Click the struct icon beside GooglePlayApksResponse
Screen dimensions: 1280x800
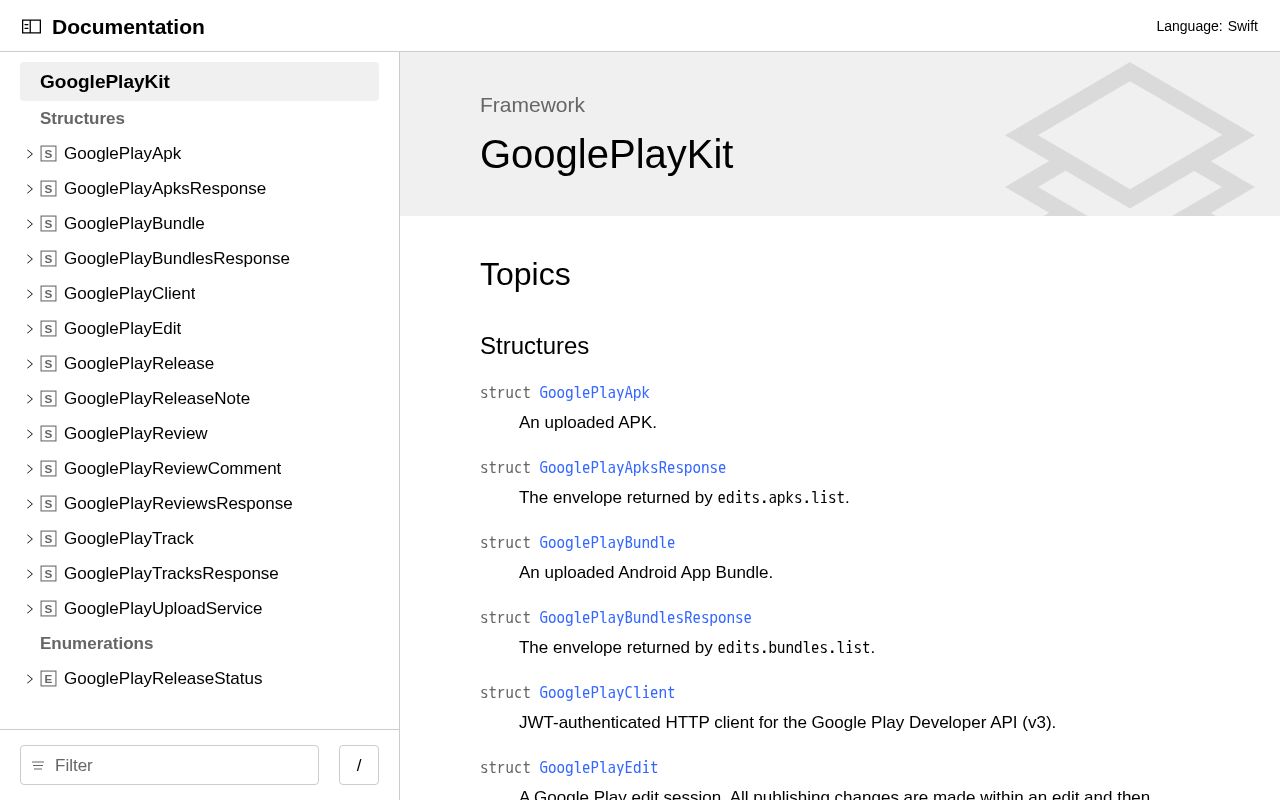pos(48,189)
